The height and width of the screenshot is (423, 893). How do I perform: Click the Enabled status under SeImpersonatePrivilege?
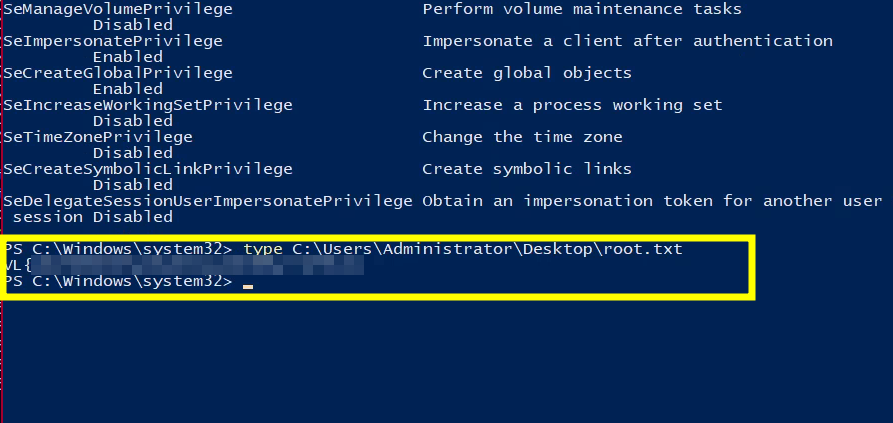[128, 57]
